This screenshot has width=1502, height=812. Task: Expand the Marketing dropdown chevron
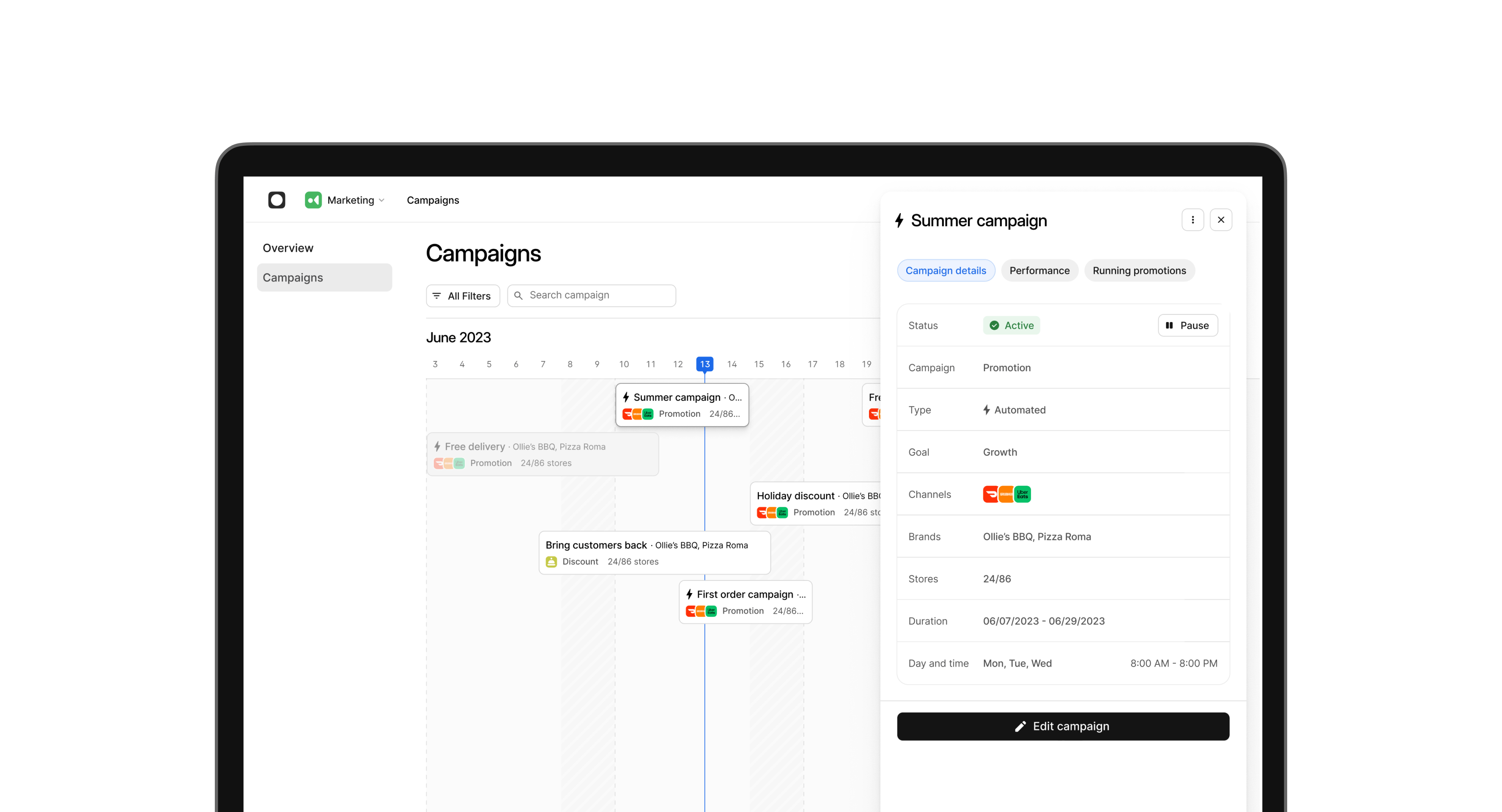(382, 200)
